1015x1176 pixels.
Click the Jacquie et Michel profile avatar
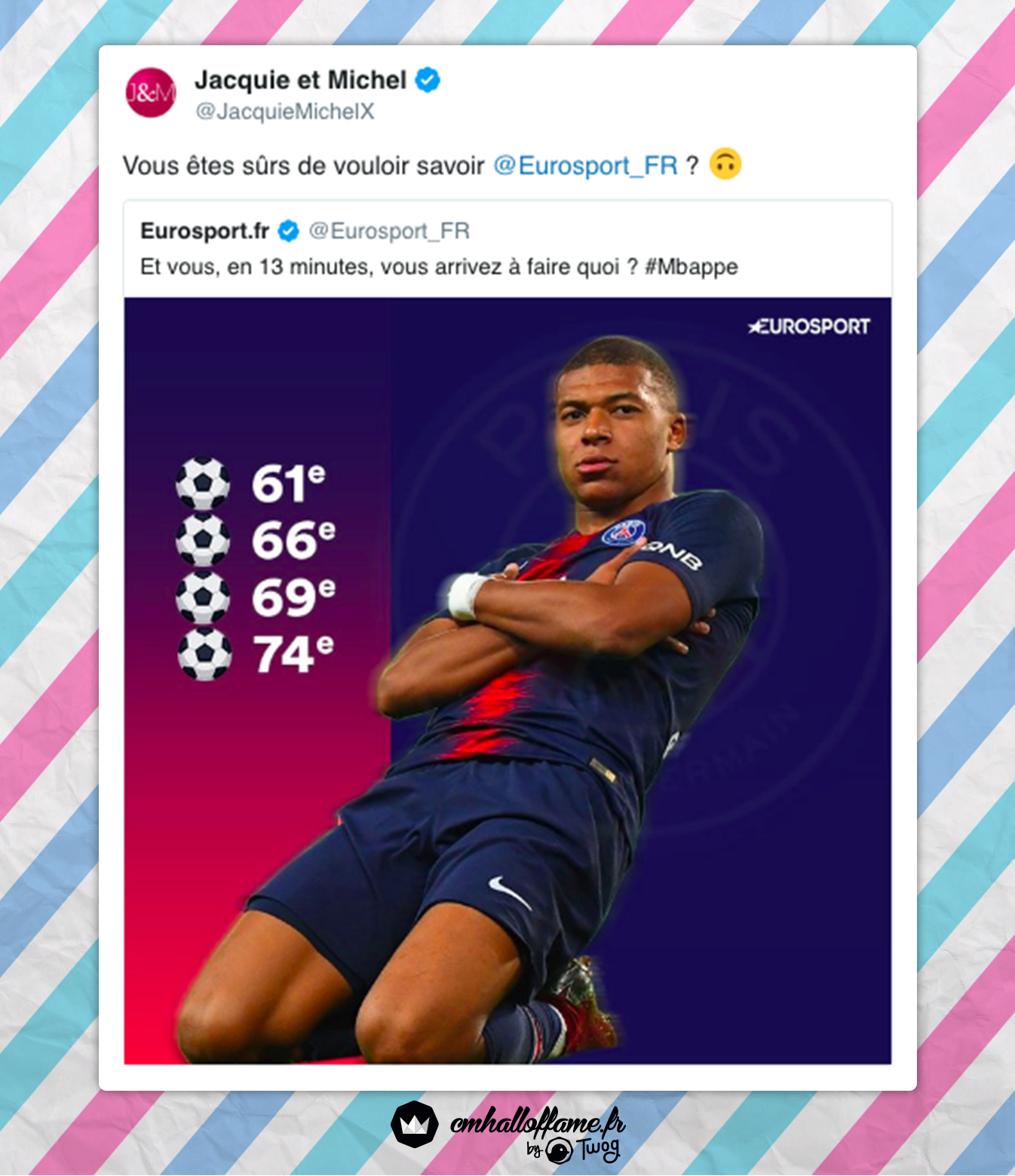pos(150,93)
